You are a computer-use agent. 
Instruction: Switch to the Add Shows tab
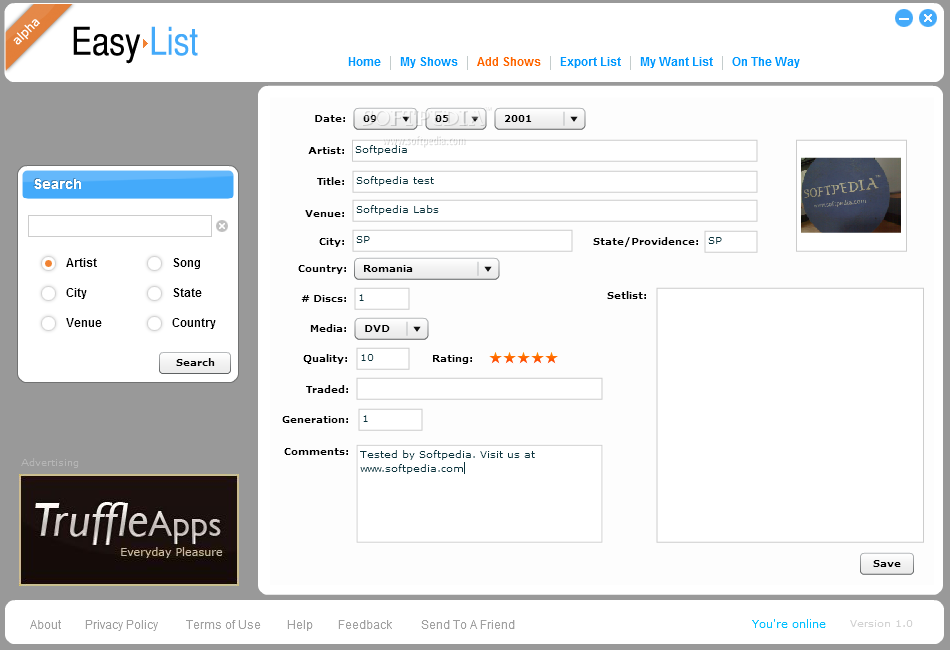[x=508, y=62]
